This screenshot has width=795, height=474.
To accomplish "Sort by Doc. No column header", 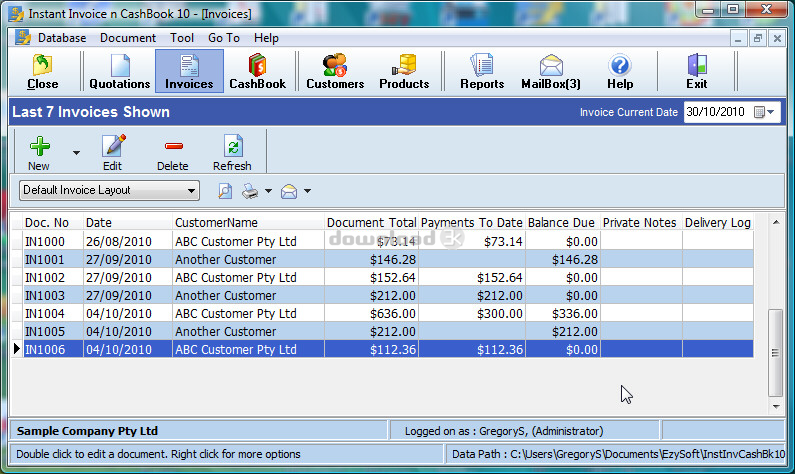I will pyautogui.click(x=53, y=223).
